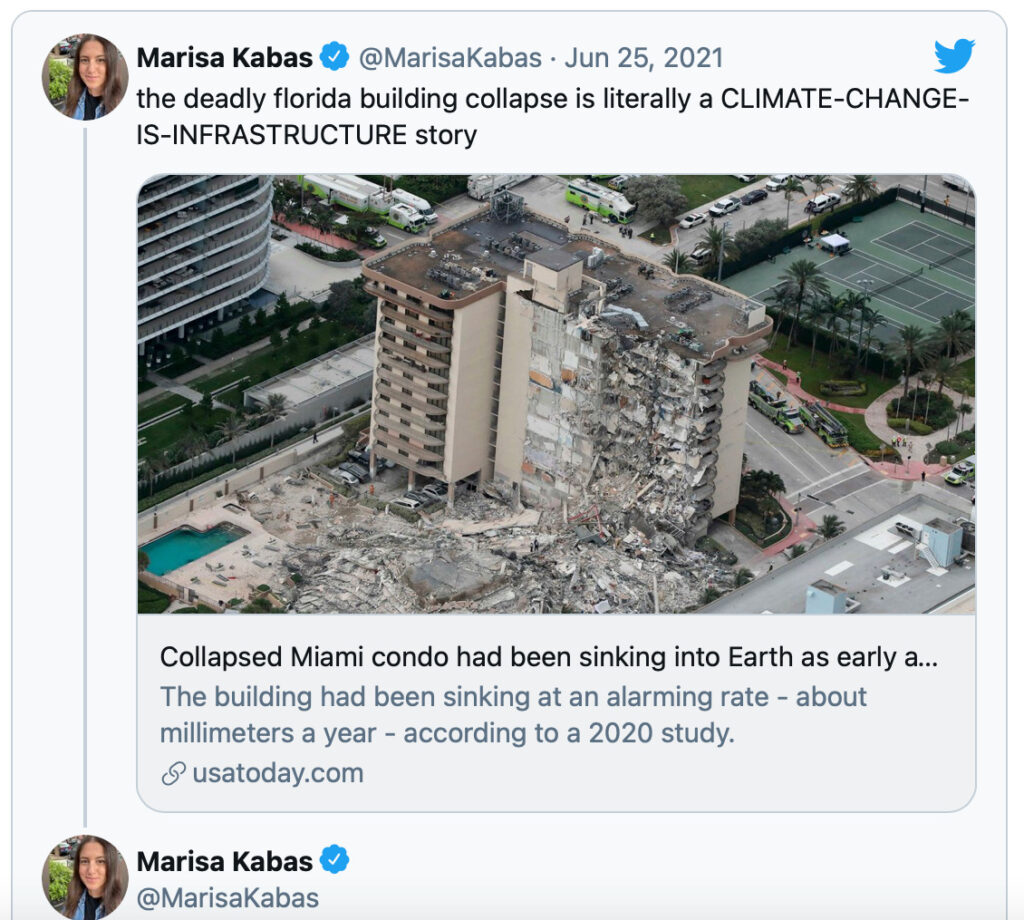Click the swimming pool in the article photo
This screenshot has width=1024, height=920.
pos(191,547)
